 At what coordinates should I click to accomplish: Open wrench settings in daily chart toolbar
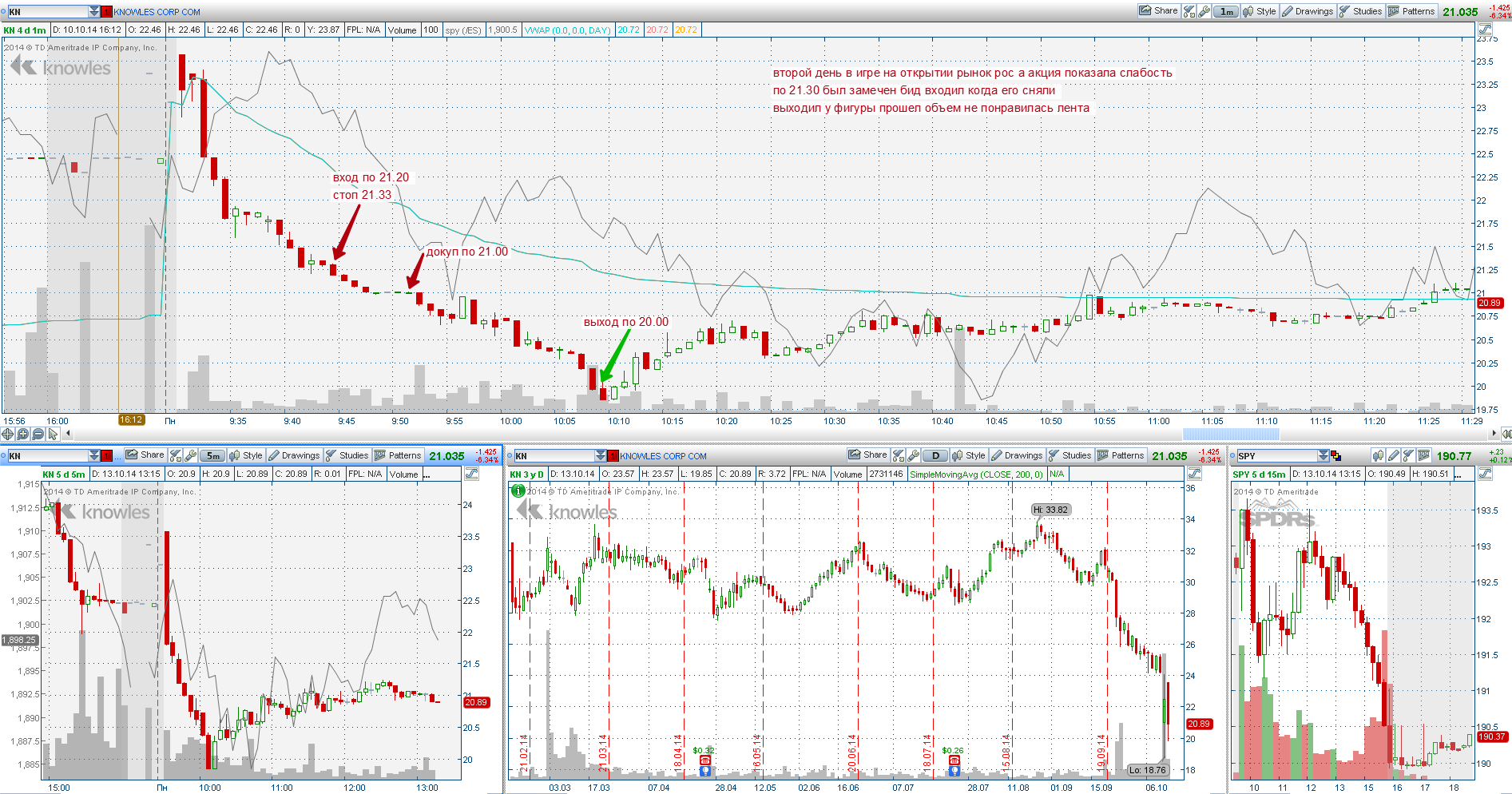tap(914, 455)
